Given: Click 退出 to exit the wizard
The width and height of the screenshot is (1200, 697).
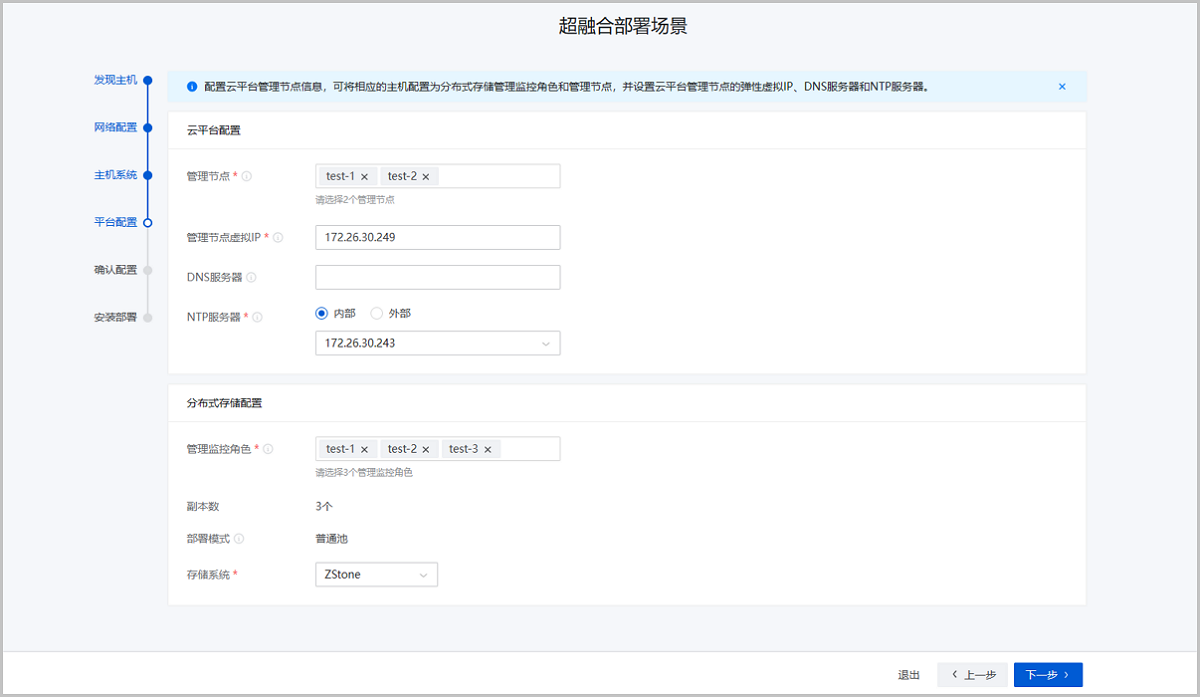Looking at the screenshot, I should coord(908,675).
